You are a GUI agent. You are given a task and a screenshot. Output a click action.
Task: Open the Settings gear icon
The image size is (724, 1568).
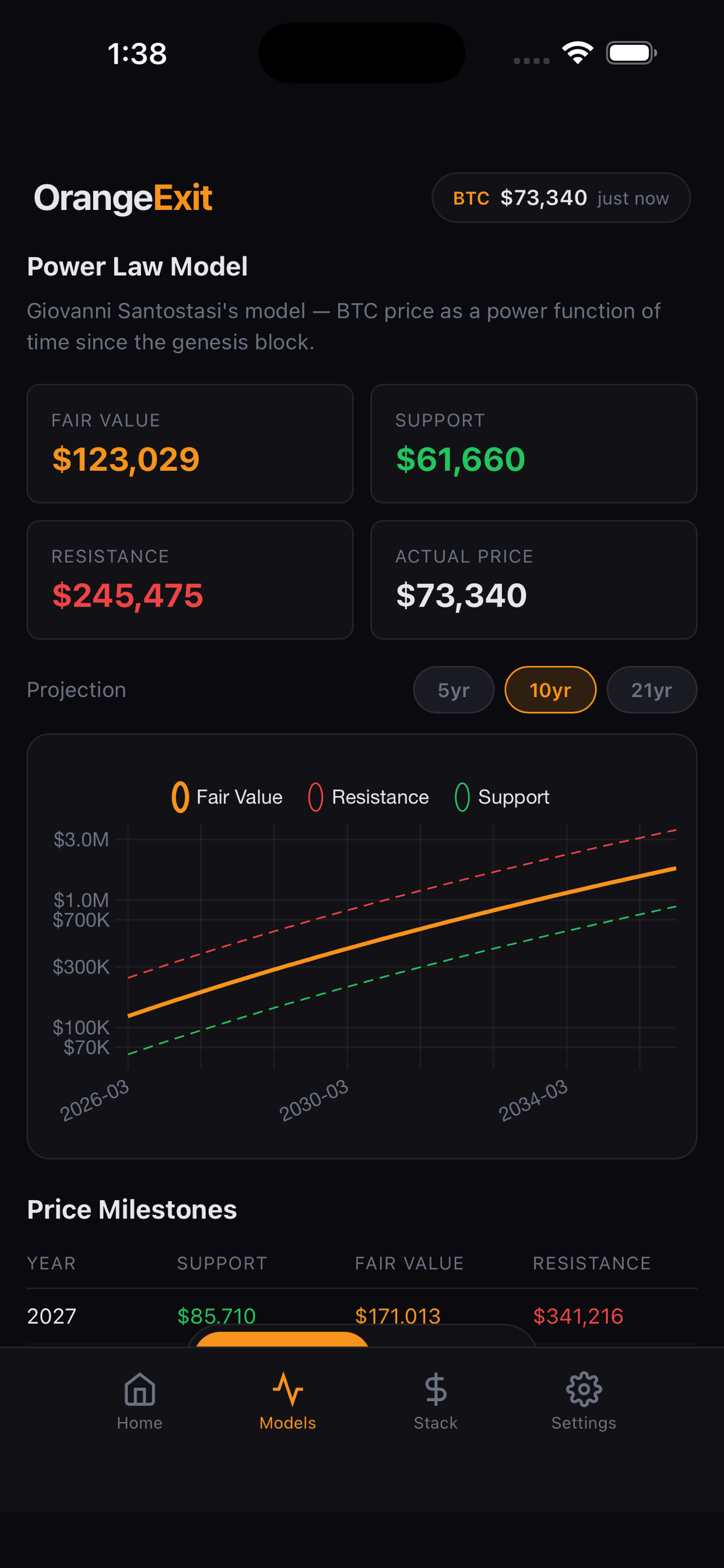(584, 1389)
